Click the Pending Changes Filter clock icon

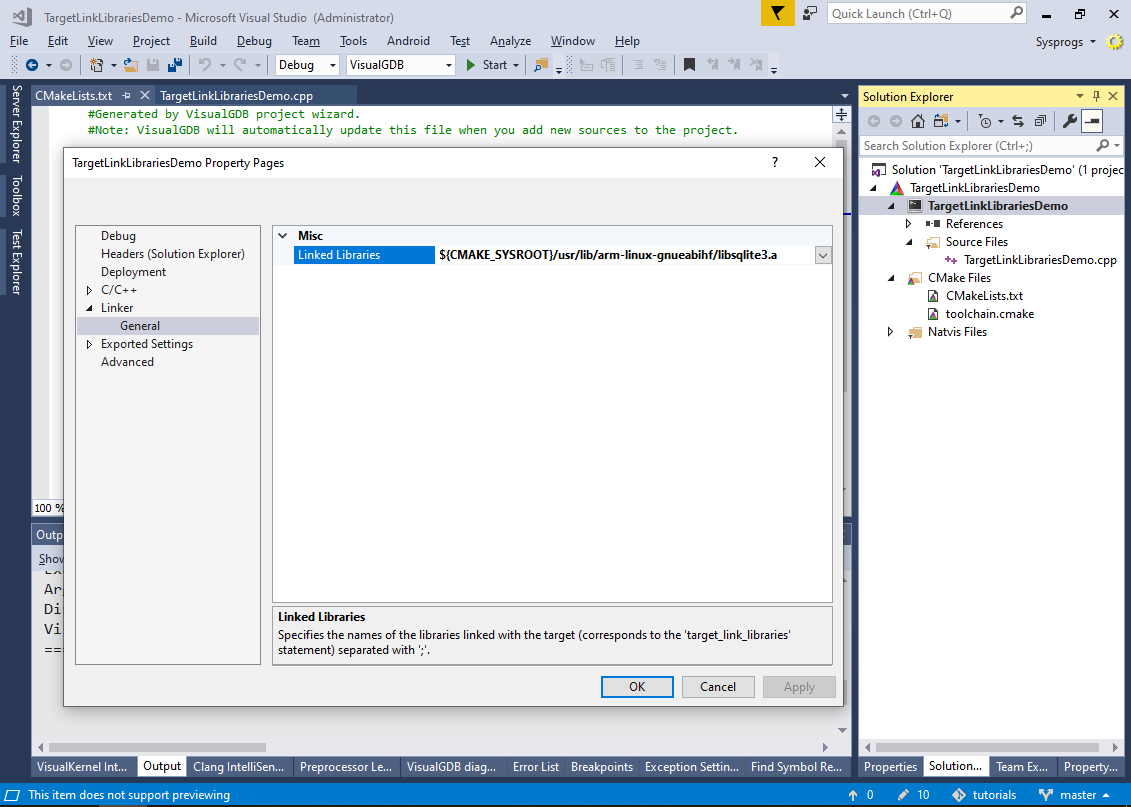985,121
